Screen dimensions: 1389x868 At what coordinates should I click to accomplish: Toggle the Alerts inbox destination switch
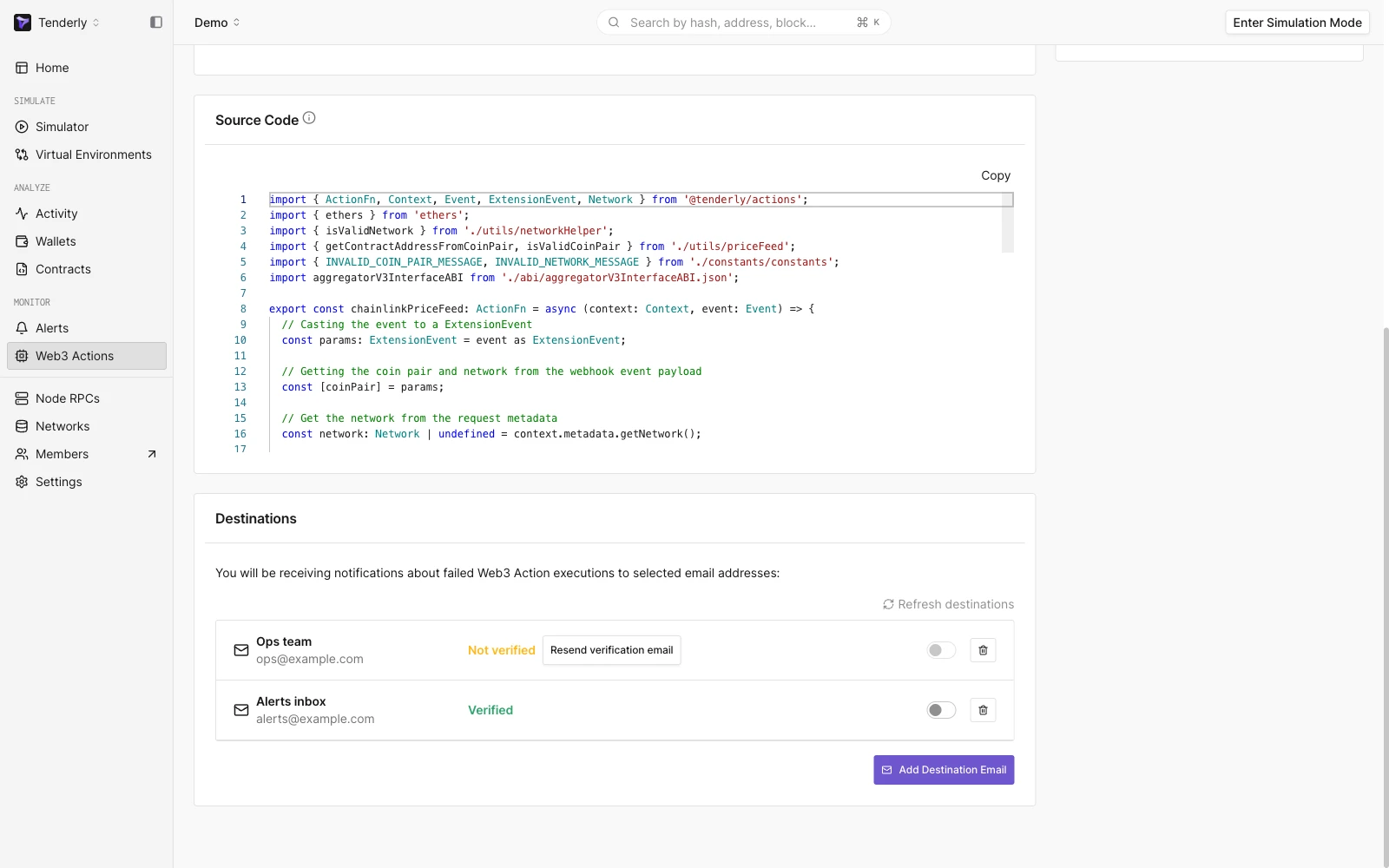click(941, 710)
